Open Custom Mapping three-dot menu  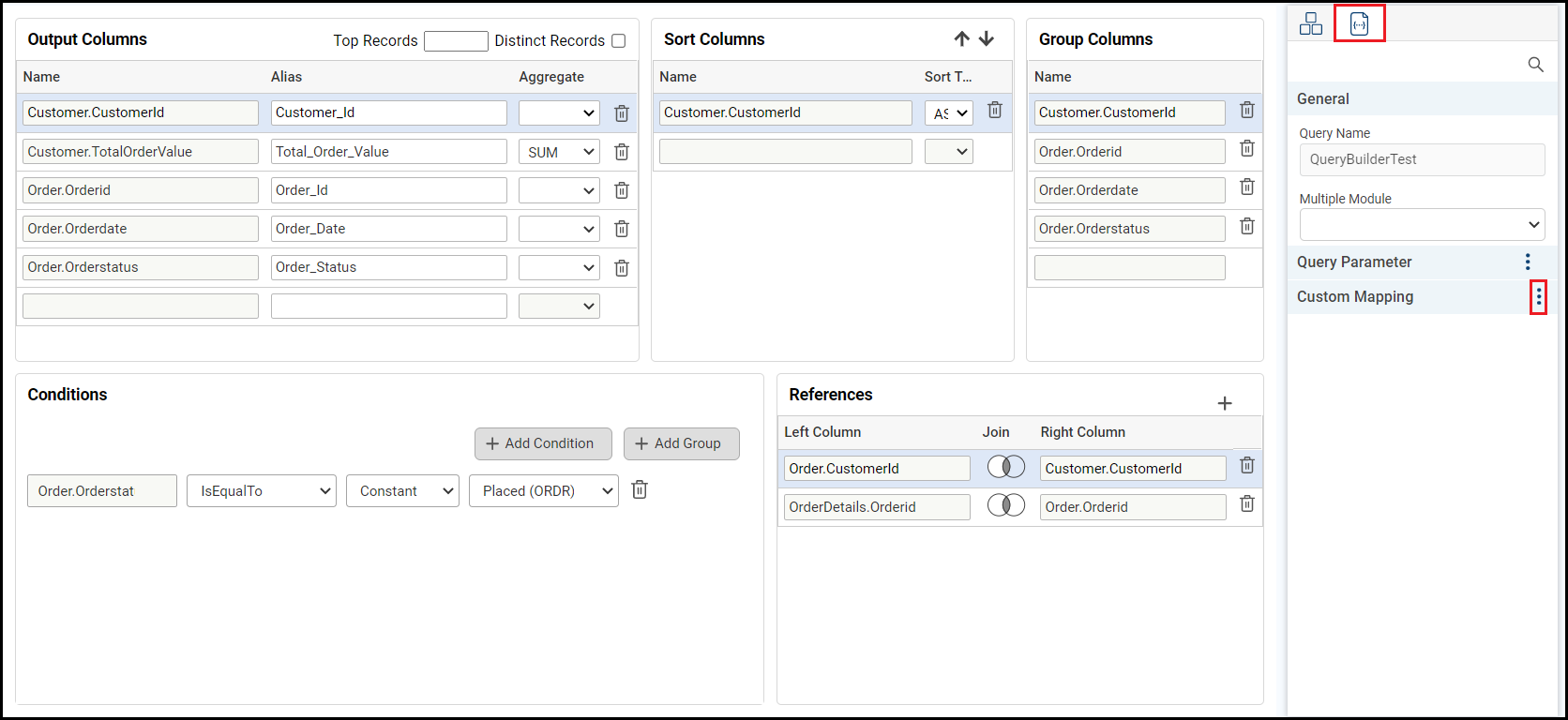pyautogui.click(x=1538, y=297)
